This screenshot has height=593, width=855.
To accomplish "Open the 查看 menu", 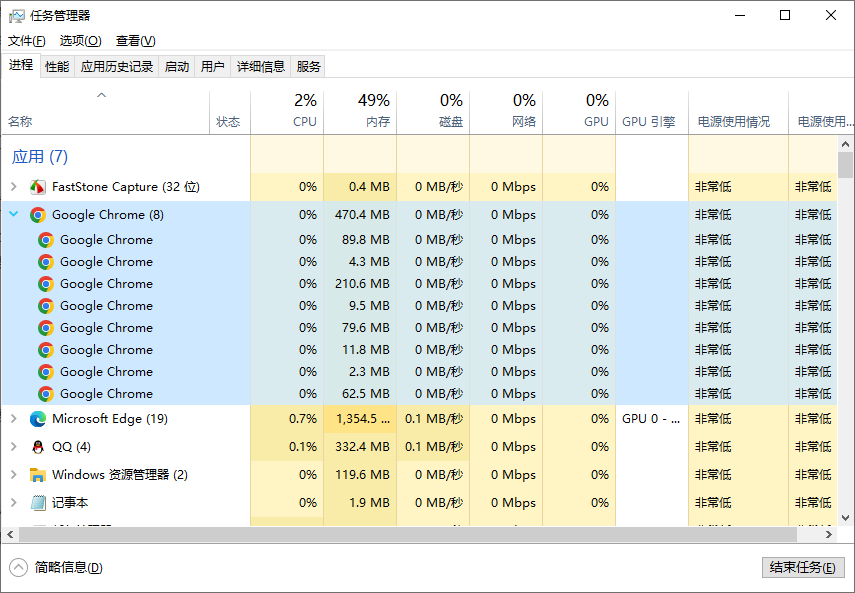I will point(135,40).
